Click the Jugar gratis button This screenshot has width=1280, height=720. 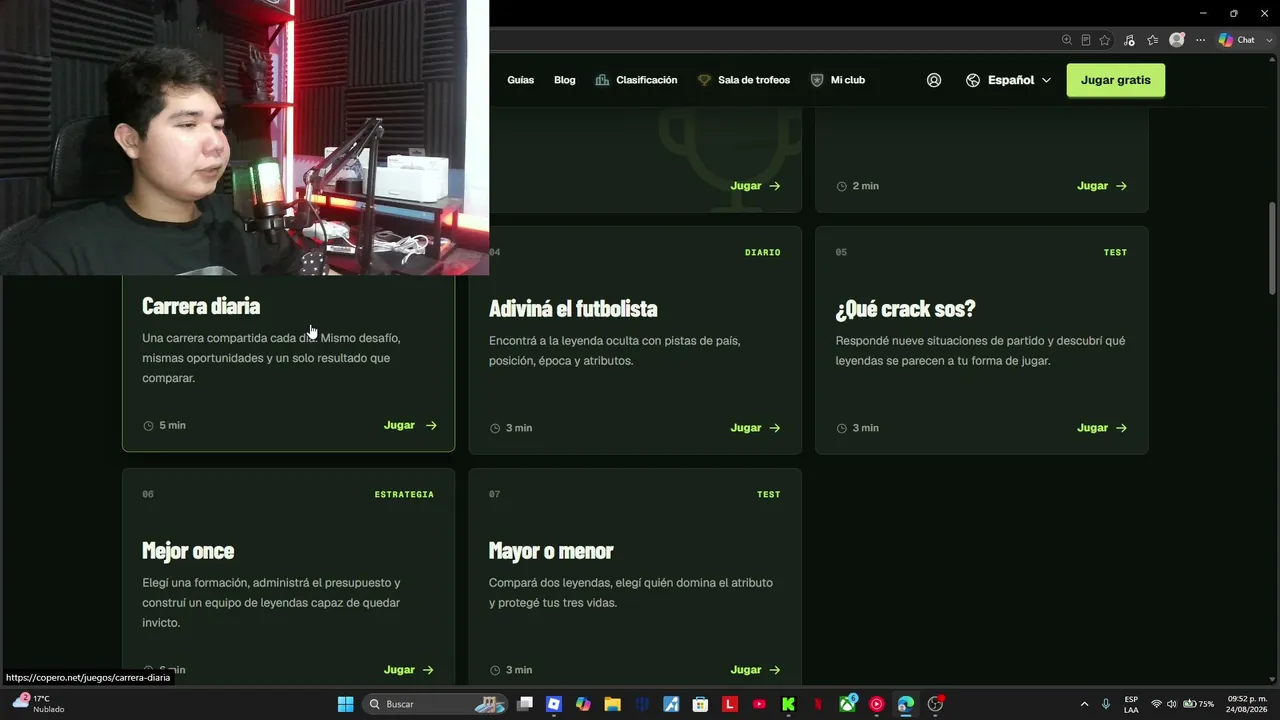click(x=1116, y=80)
